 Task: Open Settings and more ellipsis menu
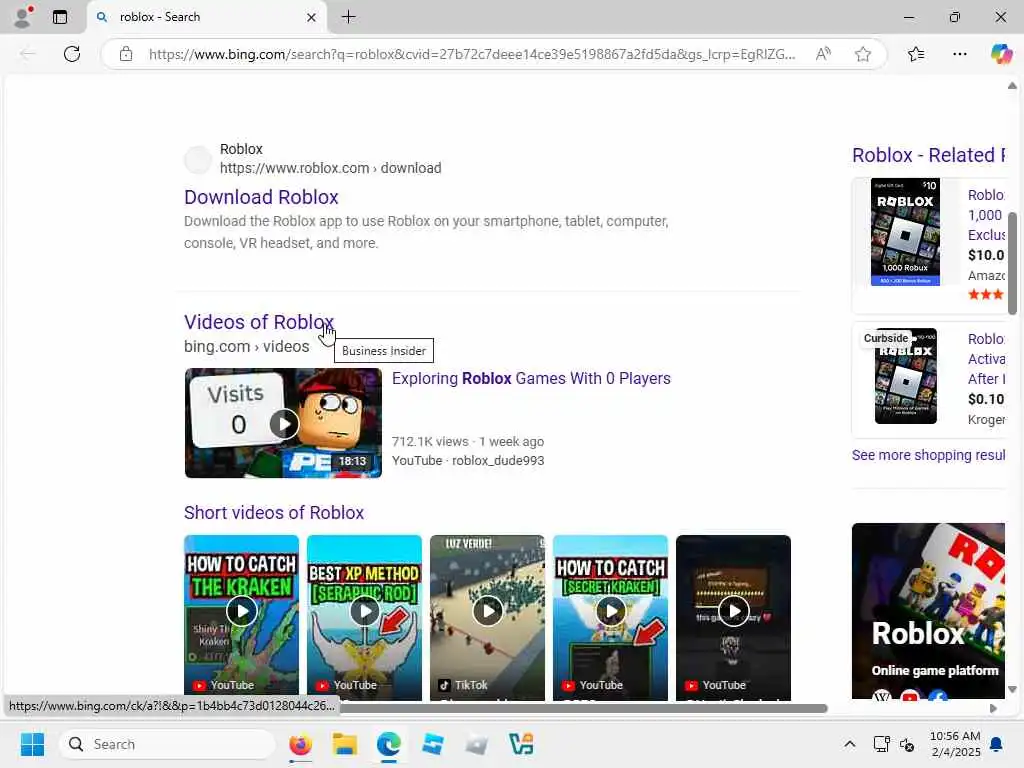(x=959, y=54)
